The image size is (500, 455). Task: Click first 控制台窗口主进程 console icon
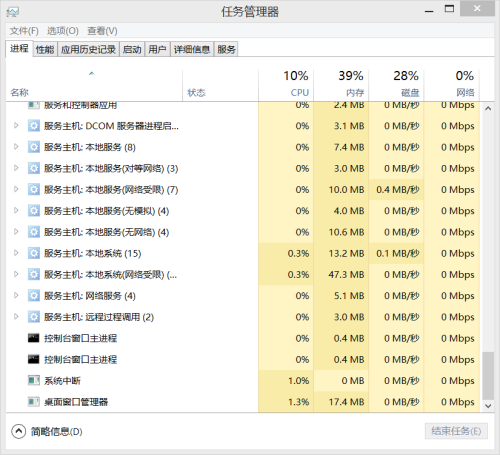point(34,338)
